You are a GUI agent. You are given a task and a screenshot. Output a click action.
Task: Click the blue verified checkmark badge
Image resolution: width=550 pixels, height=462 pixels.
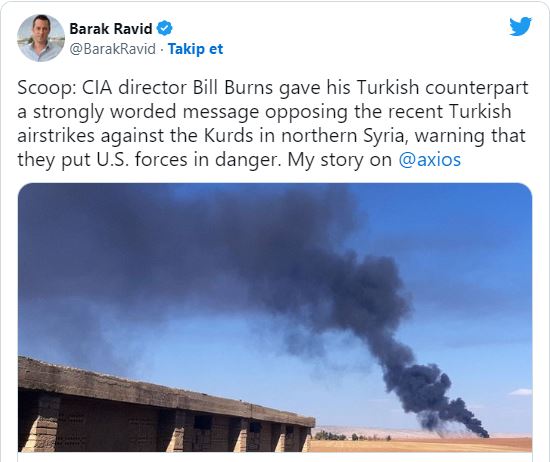coord(164,28)
